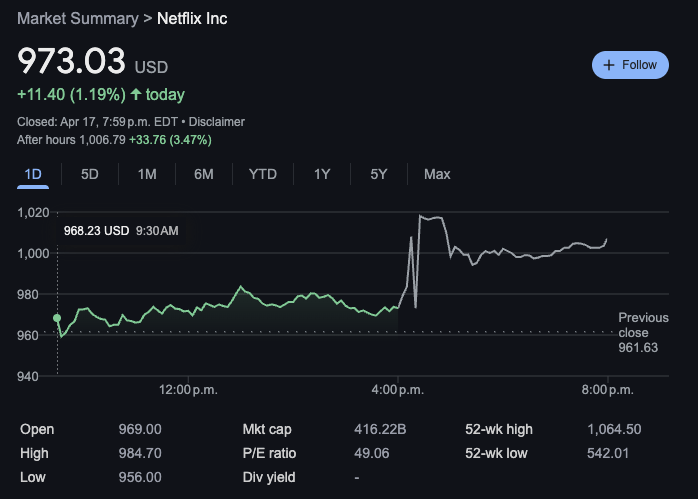Select the 1Y chart range
Screen dimensions: 698x499
click(x=322, y=174)
